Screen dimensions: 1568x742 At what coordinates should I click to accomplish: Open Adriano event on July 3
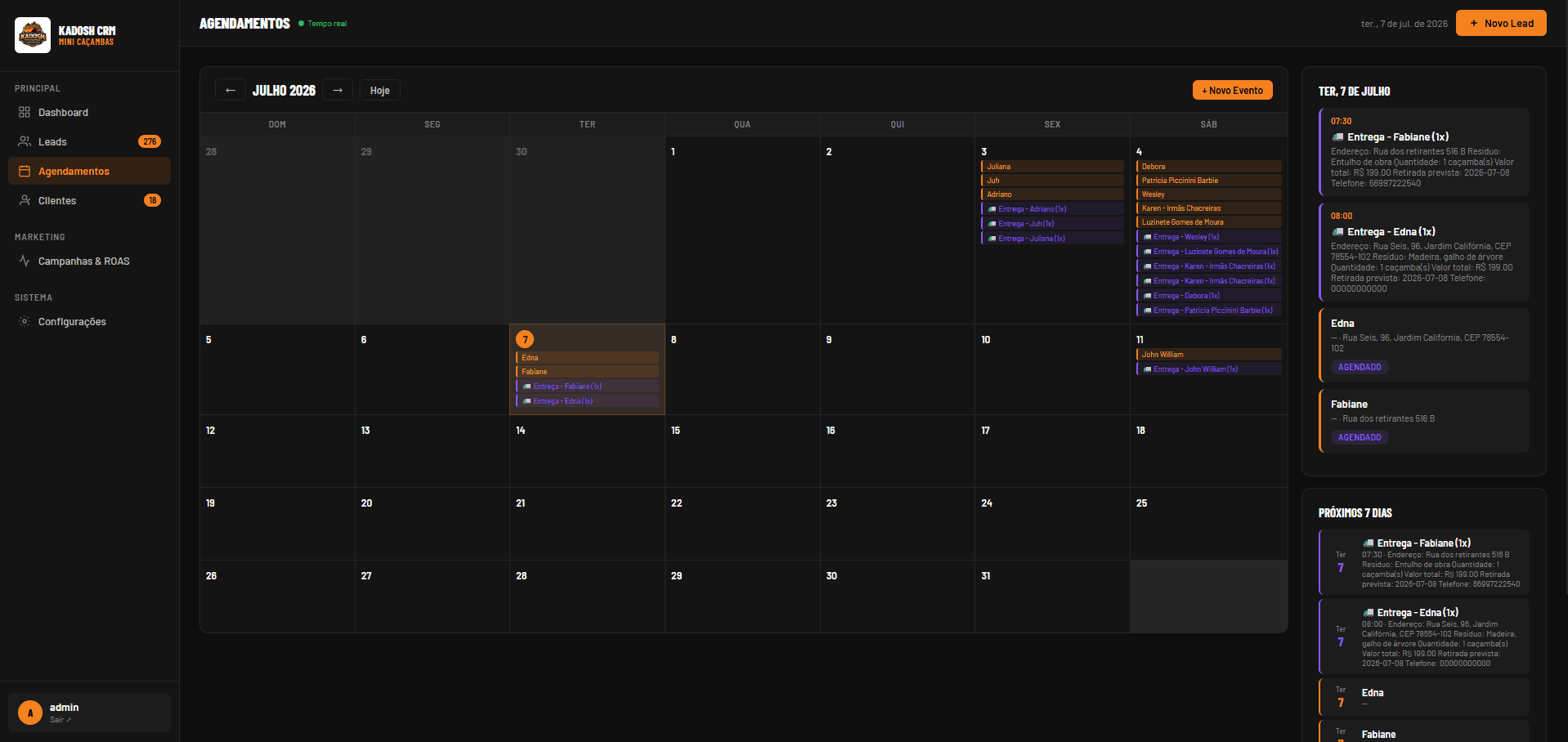coord(1052,194)
